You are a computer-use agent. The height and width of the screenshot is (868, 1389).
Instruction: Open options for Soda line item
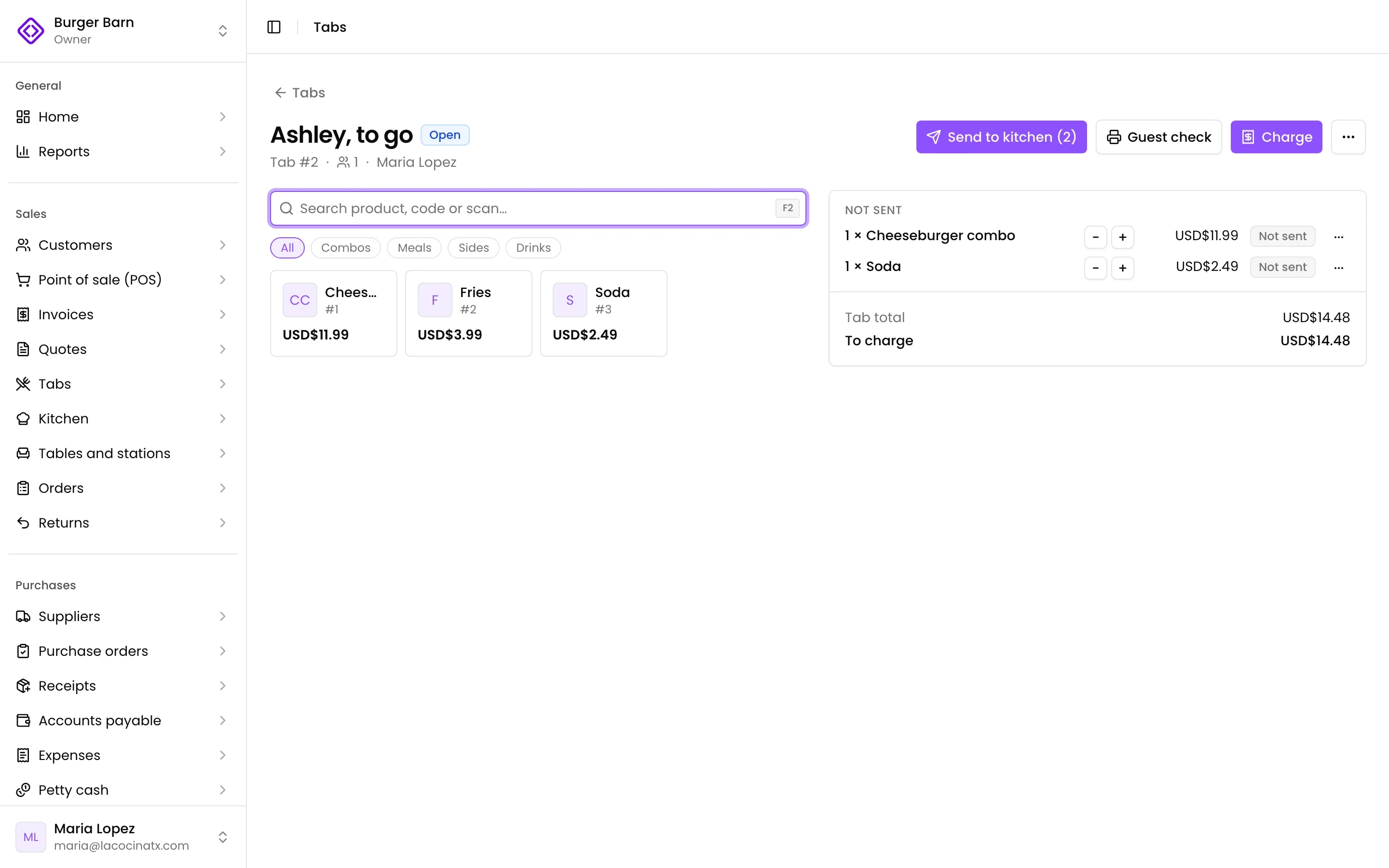point(1338,268)
